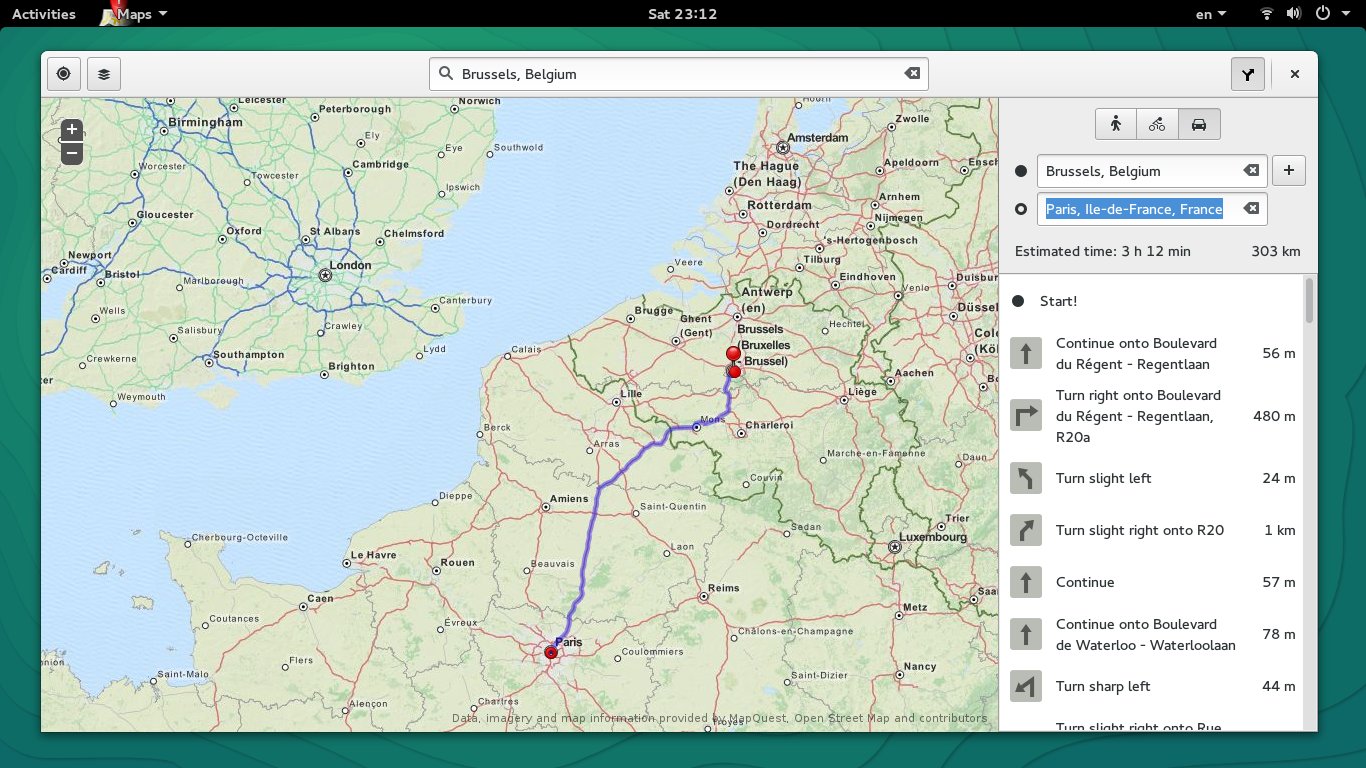This screenshot has width=1366, height=768.
Task: Open the Activities overview
Action: [x=43, y=14]
